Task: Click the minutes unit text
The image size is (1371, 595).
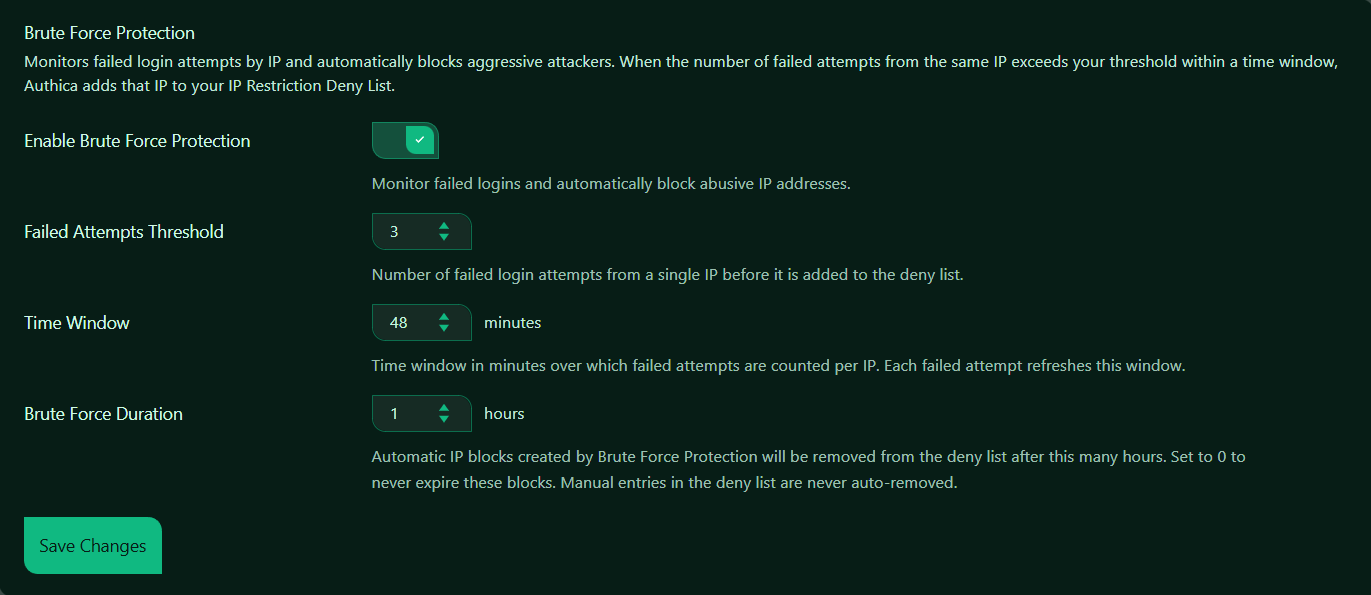Action: 512,323
